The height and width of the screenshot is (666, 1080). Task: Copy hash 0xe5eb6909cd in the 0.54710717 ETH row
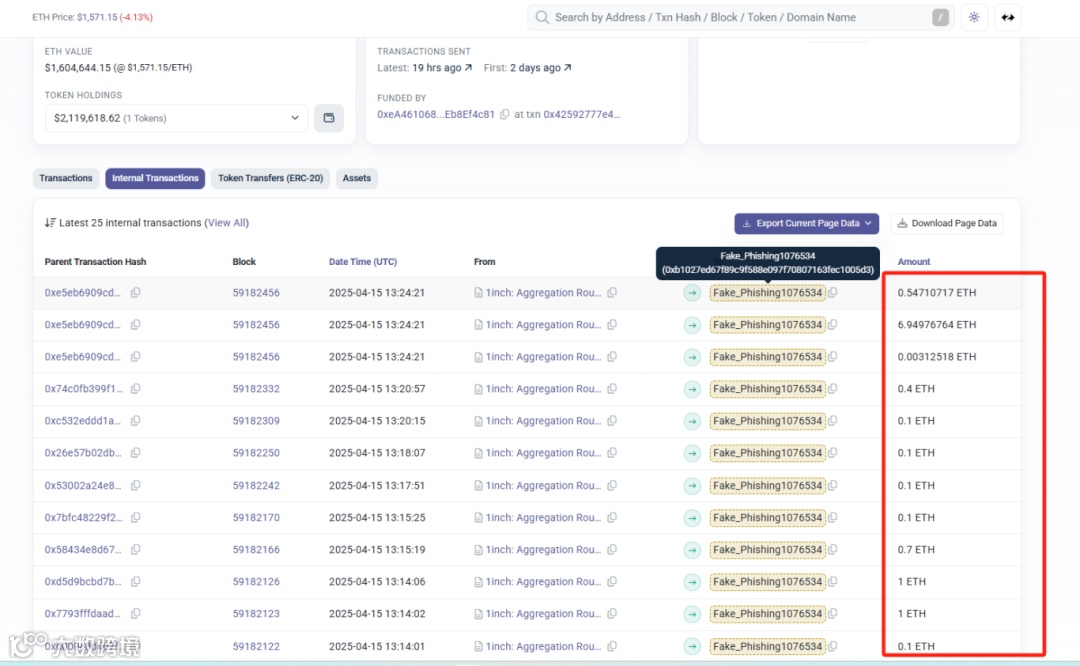(136, 293)
